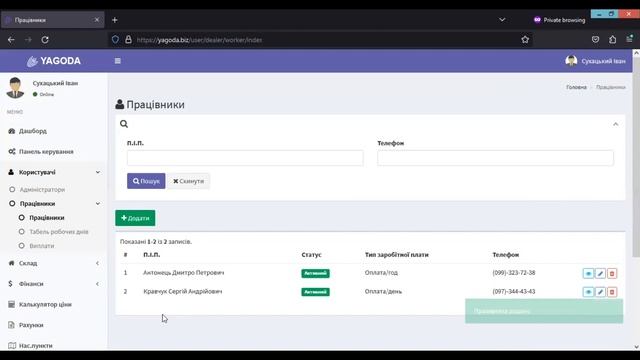Click the Телефон column header in the table
Screen dimensions: 640x360
[506, 254]
